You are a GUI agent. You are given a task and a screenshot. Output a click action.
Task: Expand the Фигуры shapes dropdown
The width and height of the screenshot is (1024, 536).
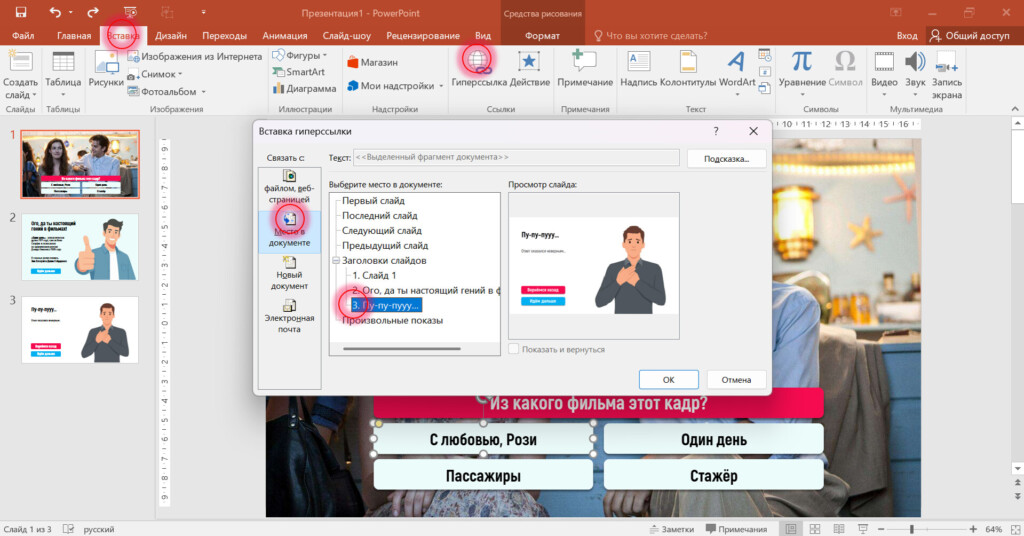point(301,56)
